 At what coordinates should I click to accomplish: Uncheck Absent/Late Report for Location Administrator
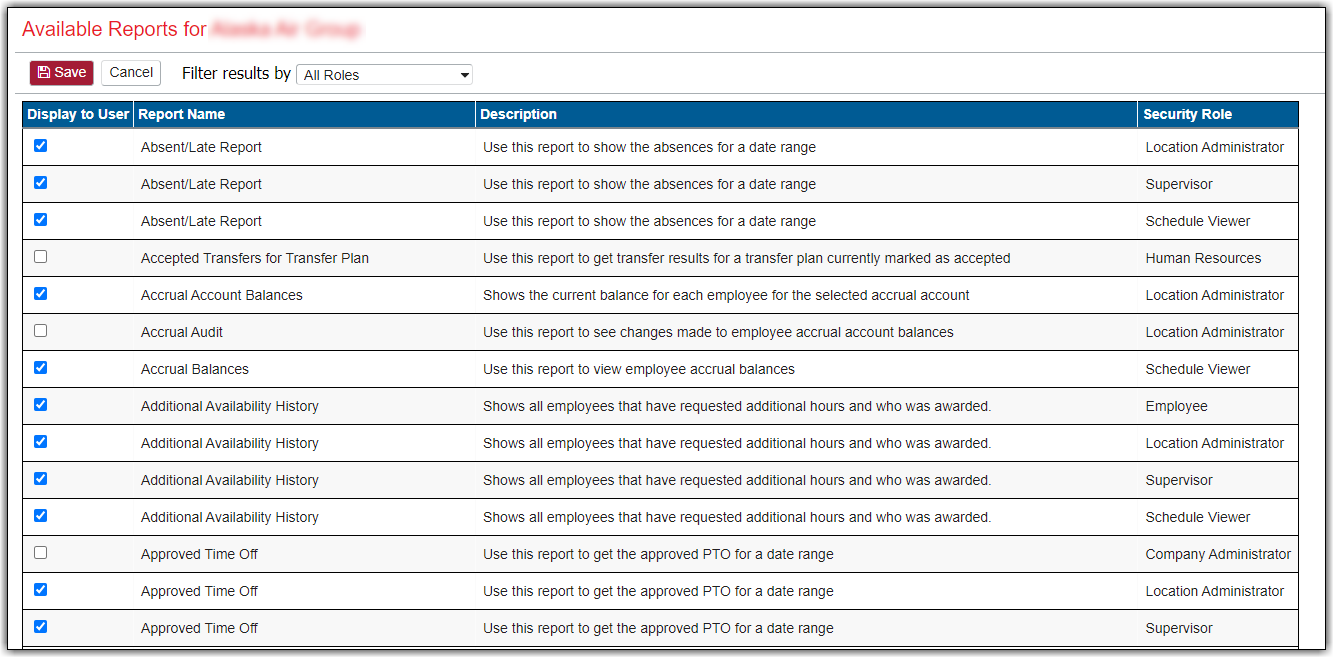tap(40, 146)
